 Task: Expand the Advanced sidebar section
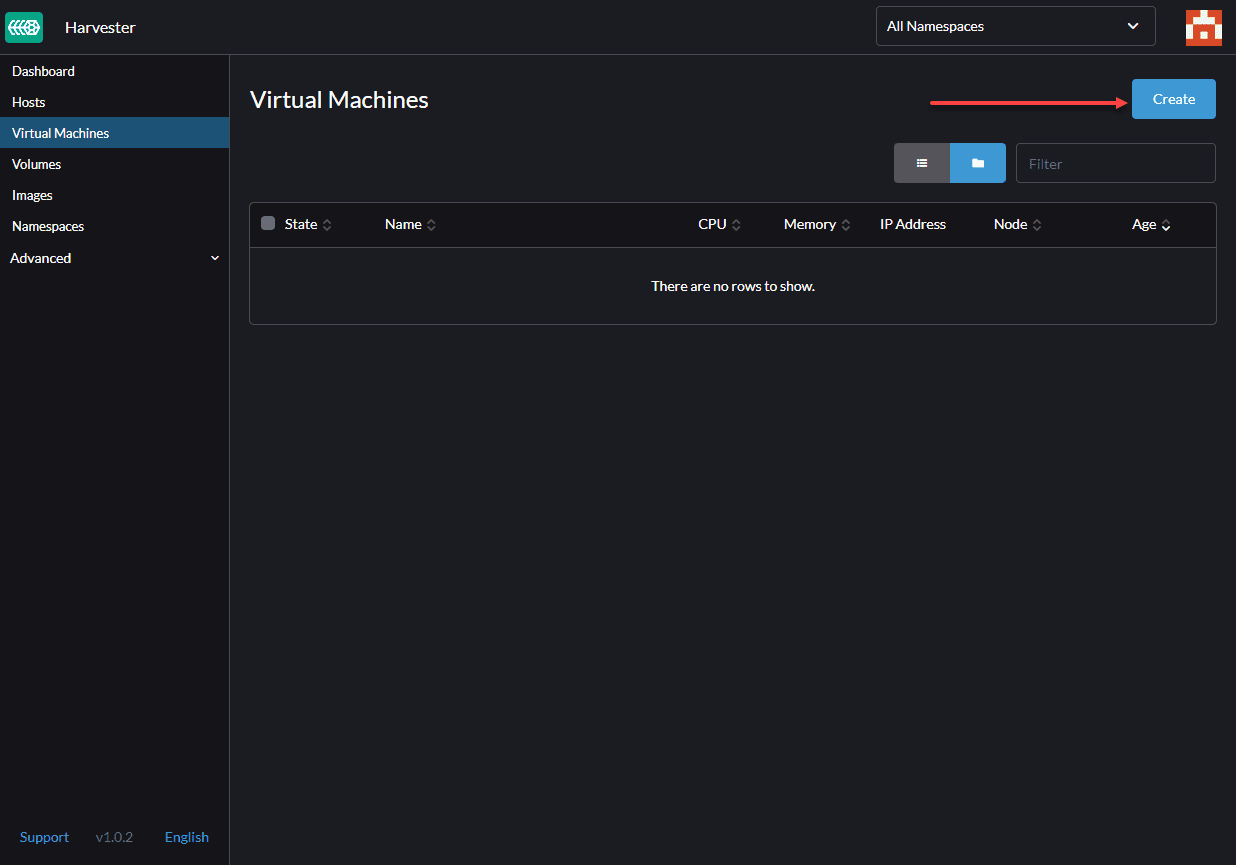pyautogui.click(x=114, y=258)
